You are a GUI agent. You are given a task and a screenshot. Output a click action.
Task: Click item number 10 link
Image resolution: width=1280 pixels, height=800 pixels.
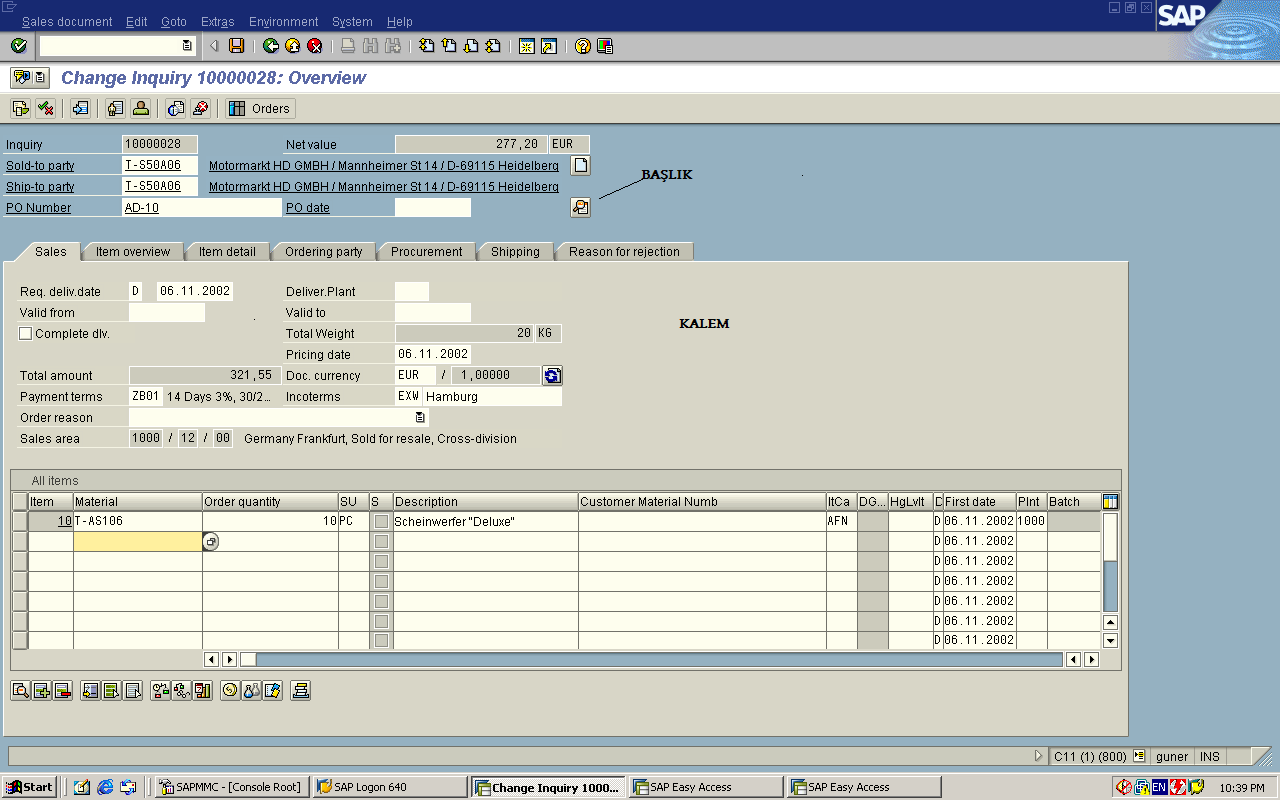64,521
